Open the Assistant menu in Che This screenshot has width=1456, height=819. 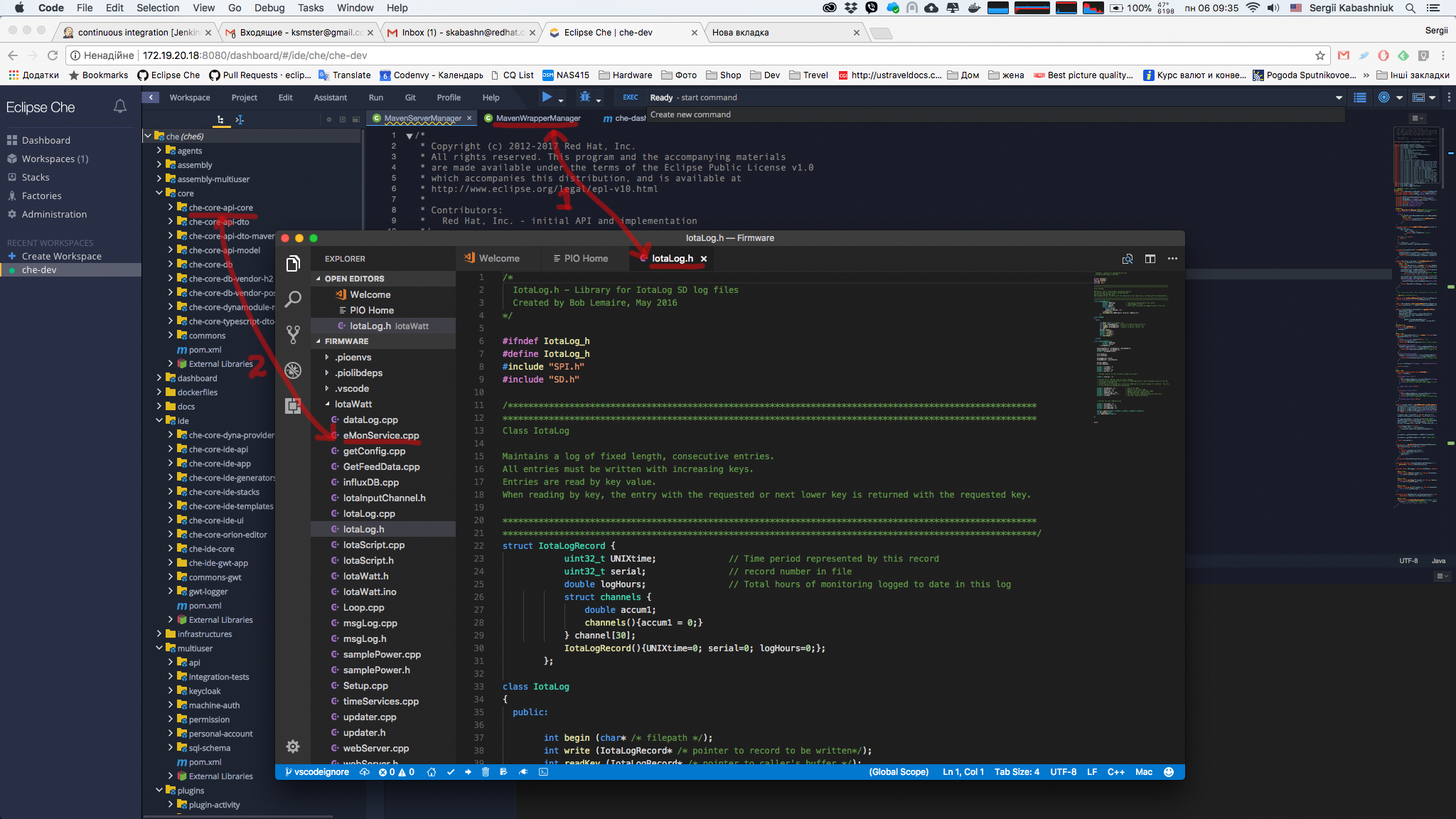[330, 97]
